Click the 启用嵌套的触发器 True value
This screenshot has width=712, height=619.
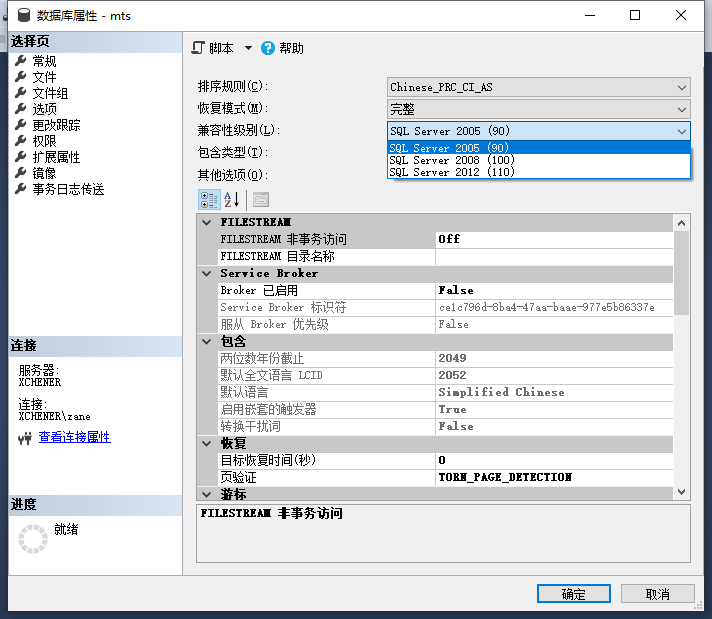554,409
